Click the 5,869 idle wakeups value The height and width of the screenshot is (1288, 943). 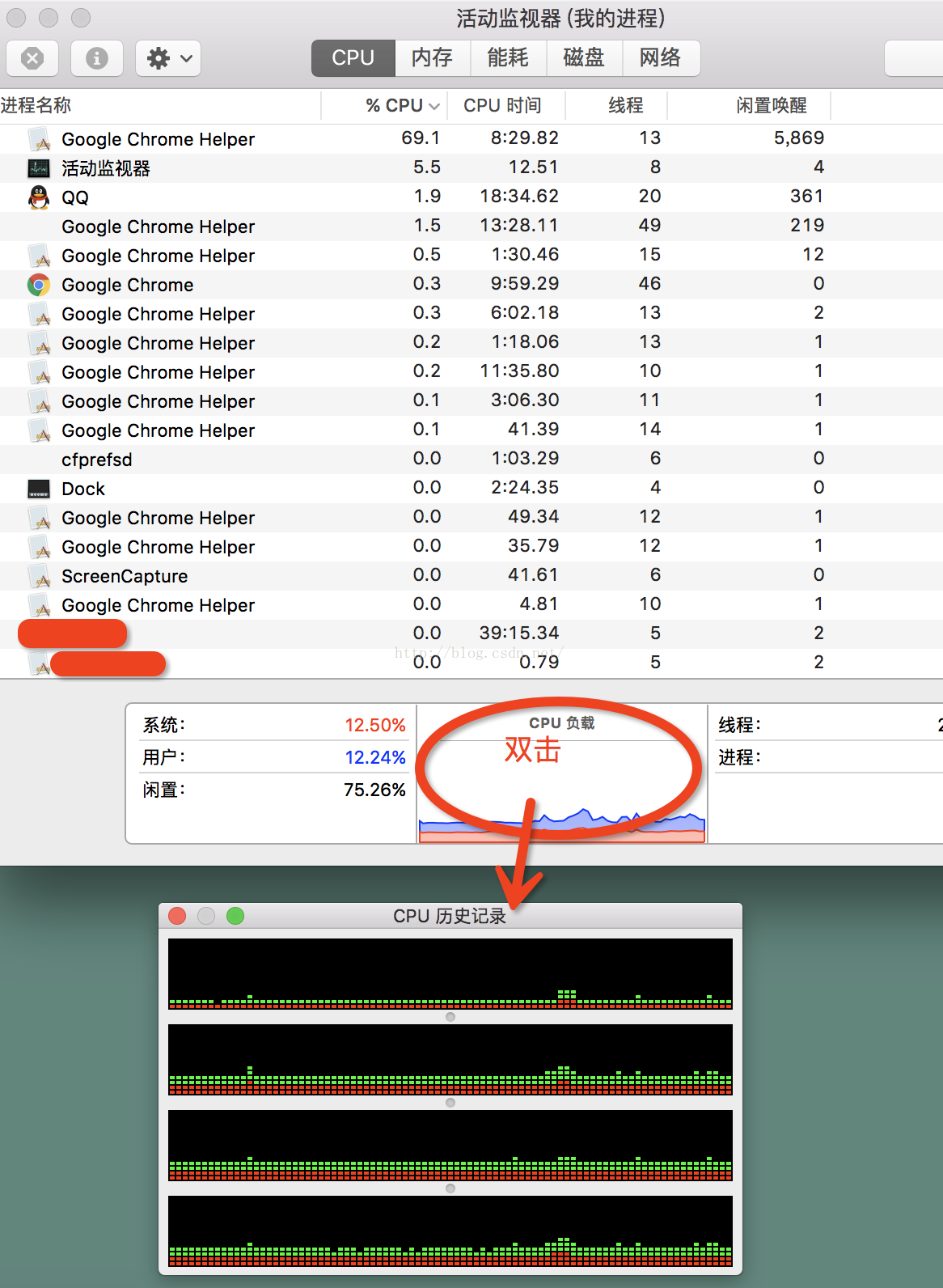tap(799, 138)
